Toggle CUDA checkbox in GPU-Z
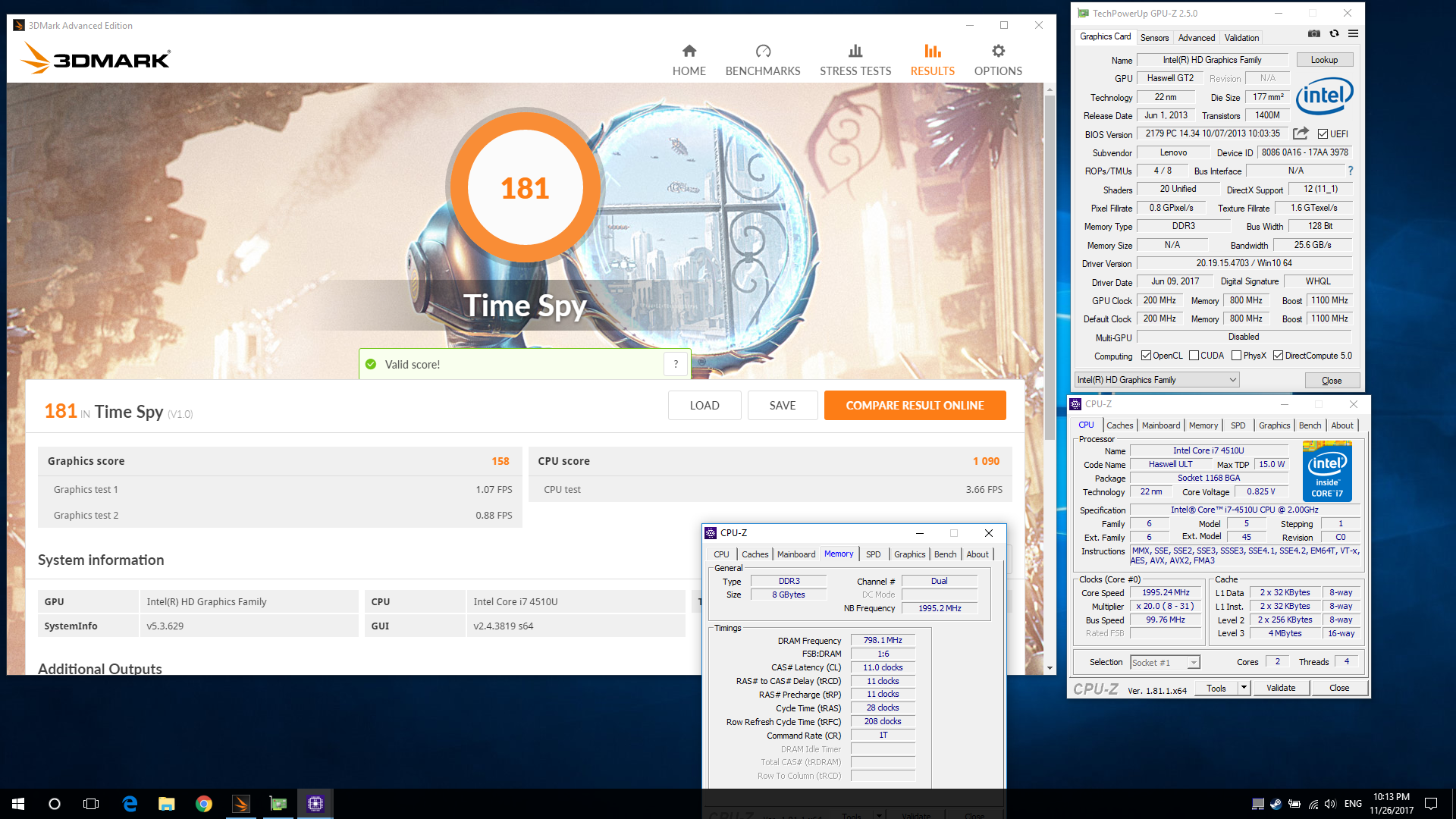The image size is (1456, 819). pyautogui.click(x=1194, y=356)
